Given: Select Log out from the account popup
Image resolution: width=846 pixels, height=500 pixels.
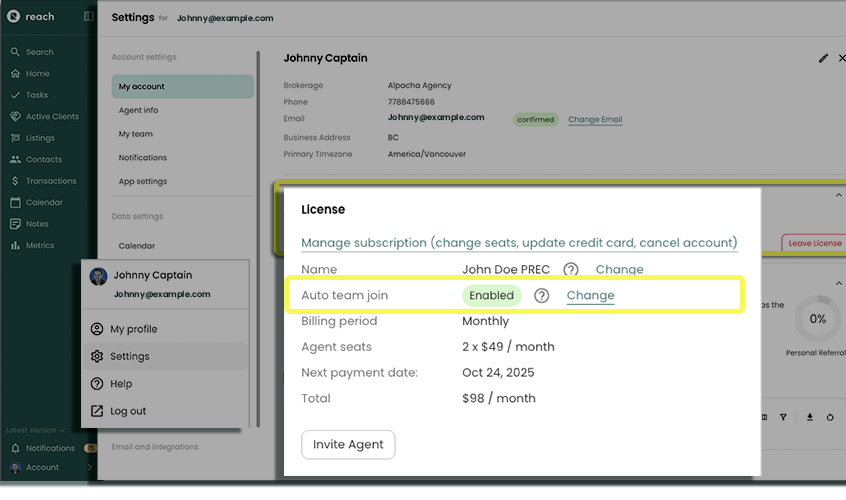Looking at the screenshot, I should coord(128,411).
